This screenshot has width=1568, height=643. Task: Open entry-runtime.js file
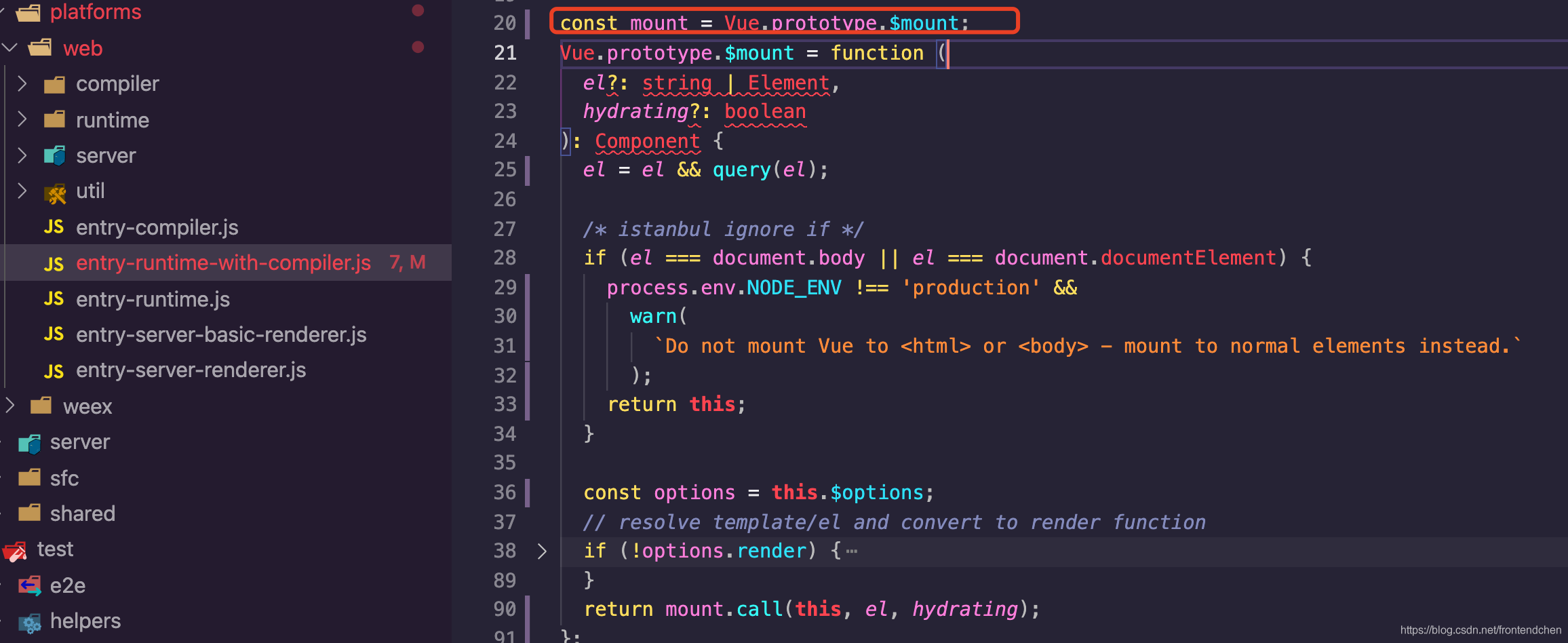click(x=153, y=299)
